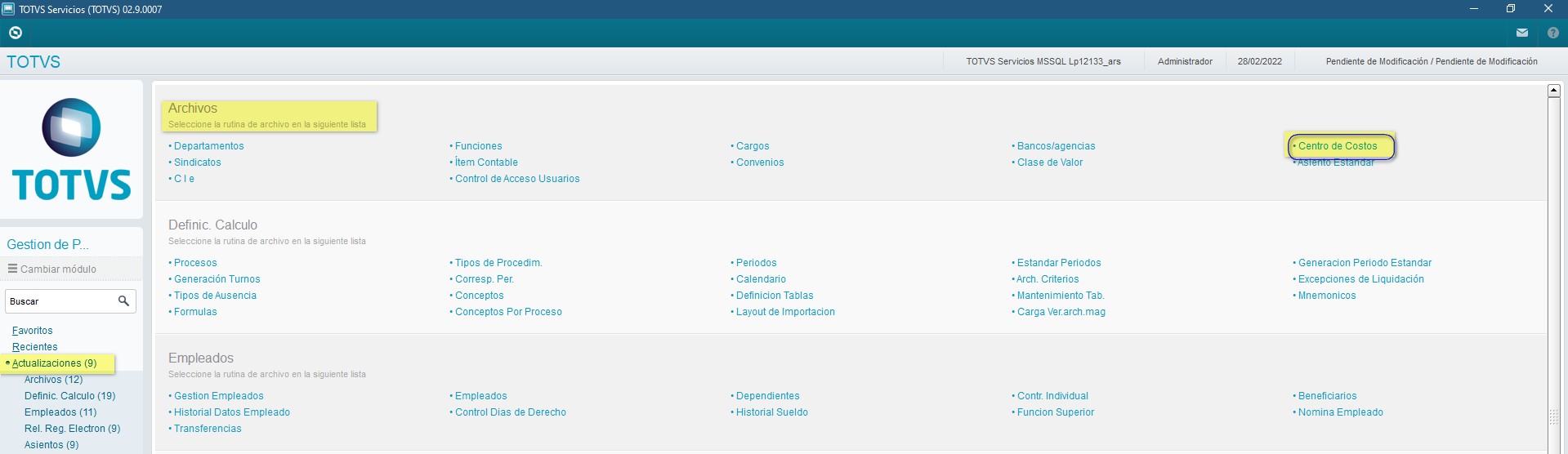Open Estandar Periodos routine
Image resolution: width=1568 pixels, height=454 pixels.
(1059, 263)
